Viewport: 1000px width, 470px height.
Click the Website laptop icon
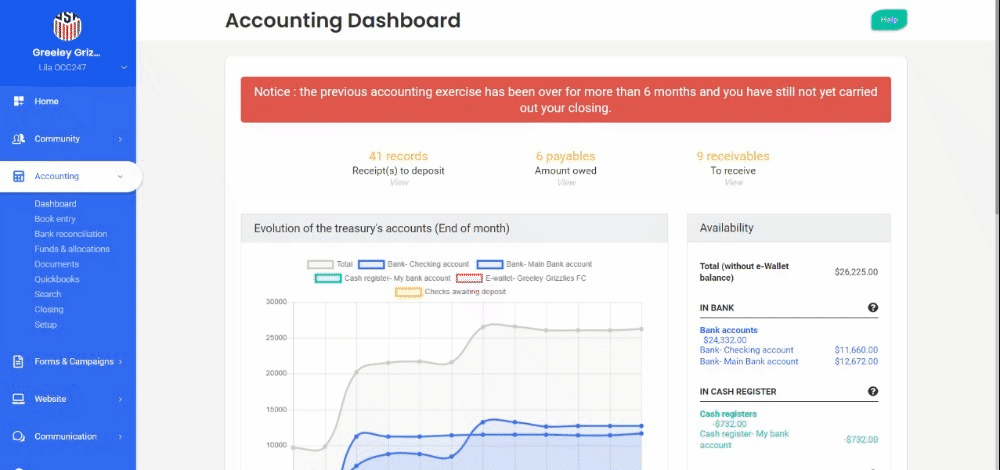coord(18,399)
